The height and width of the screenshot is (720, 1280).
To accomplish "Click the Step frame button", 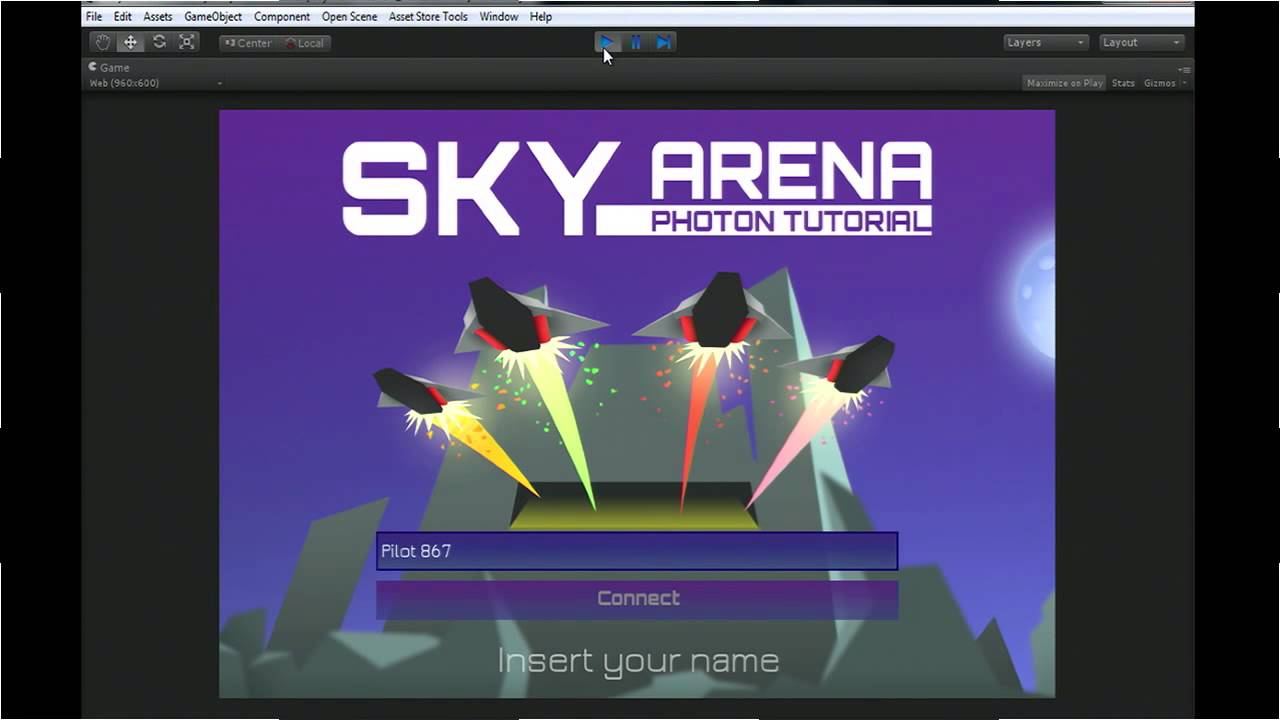I will pos(663,42).
